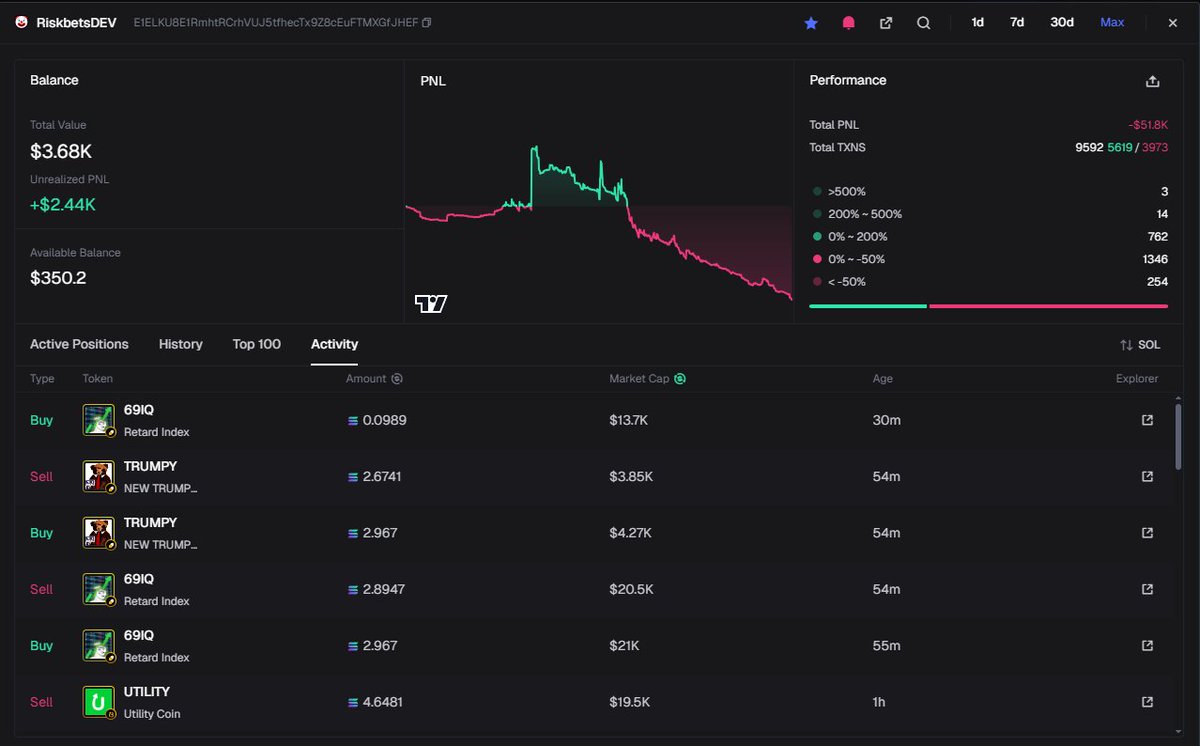Click the Token column header
This screenshot has height=746, width=1200.
(x=98, y=379)
